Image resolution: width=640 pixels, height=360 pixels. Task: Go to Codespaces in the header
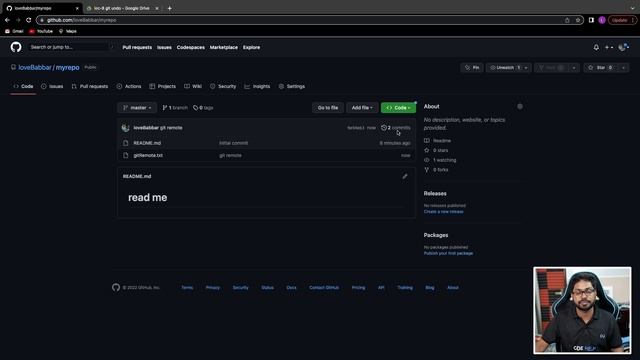click(191, 47)
